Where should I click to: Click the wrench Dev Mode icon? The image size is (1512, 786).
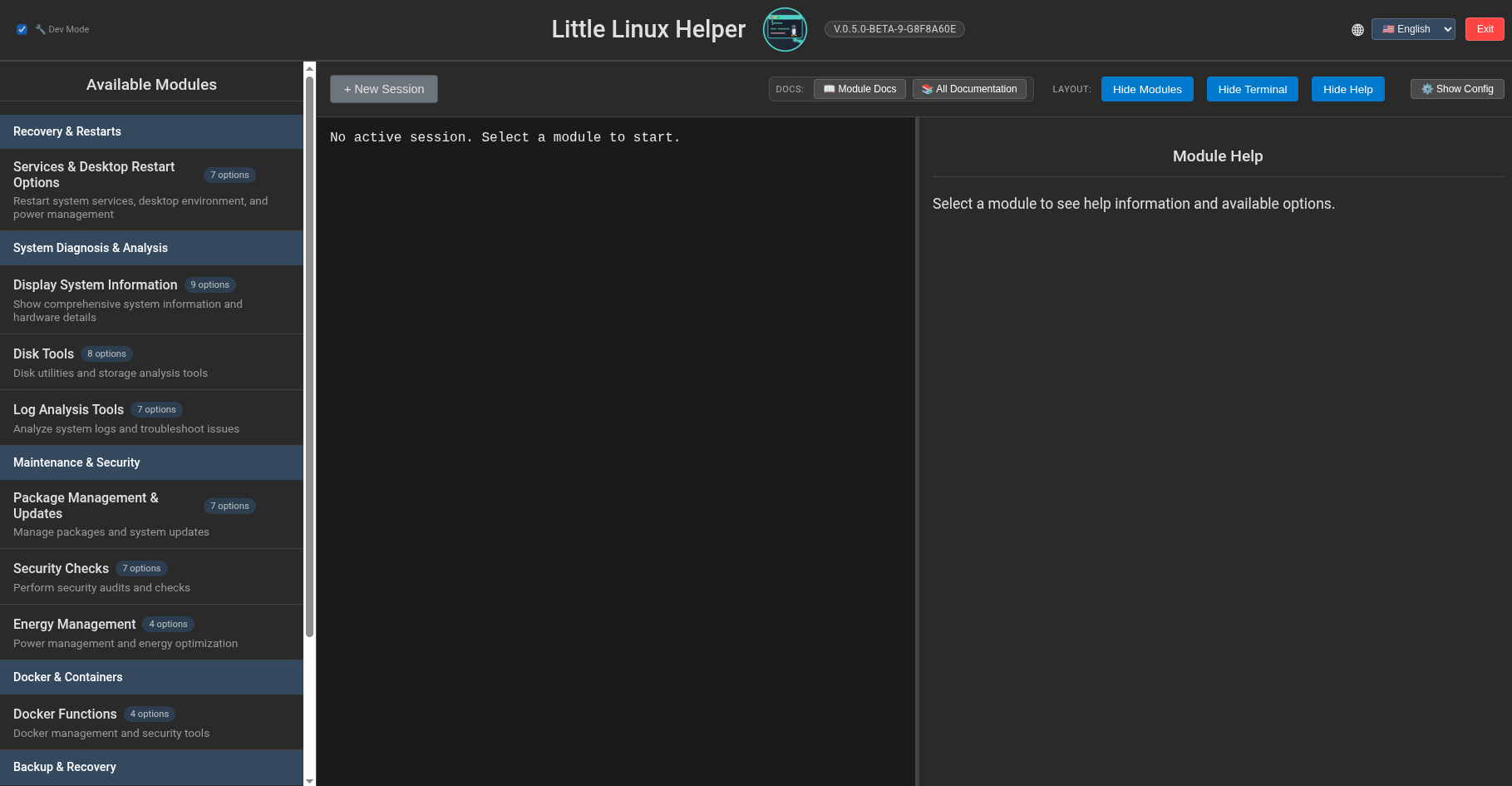[x=40, y=29]
